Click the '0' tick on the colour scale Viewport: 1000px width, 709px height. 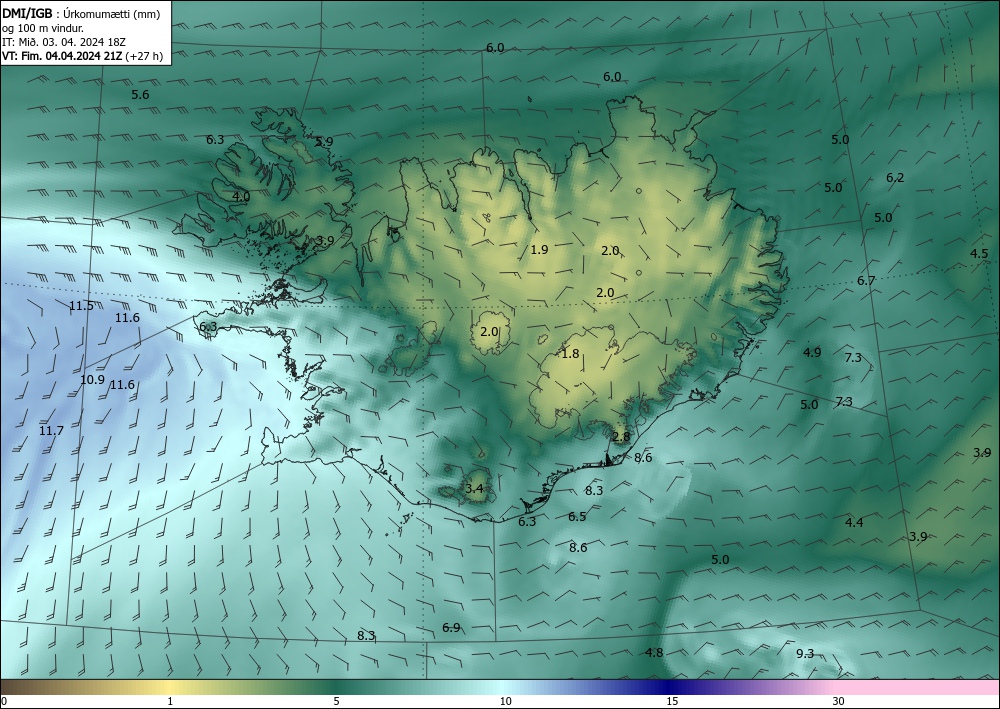4,702
